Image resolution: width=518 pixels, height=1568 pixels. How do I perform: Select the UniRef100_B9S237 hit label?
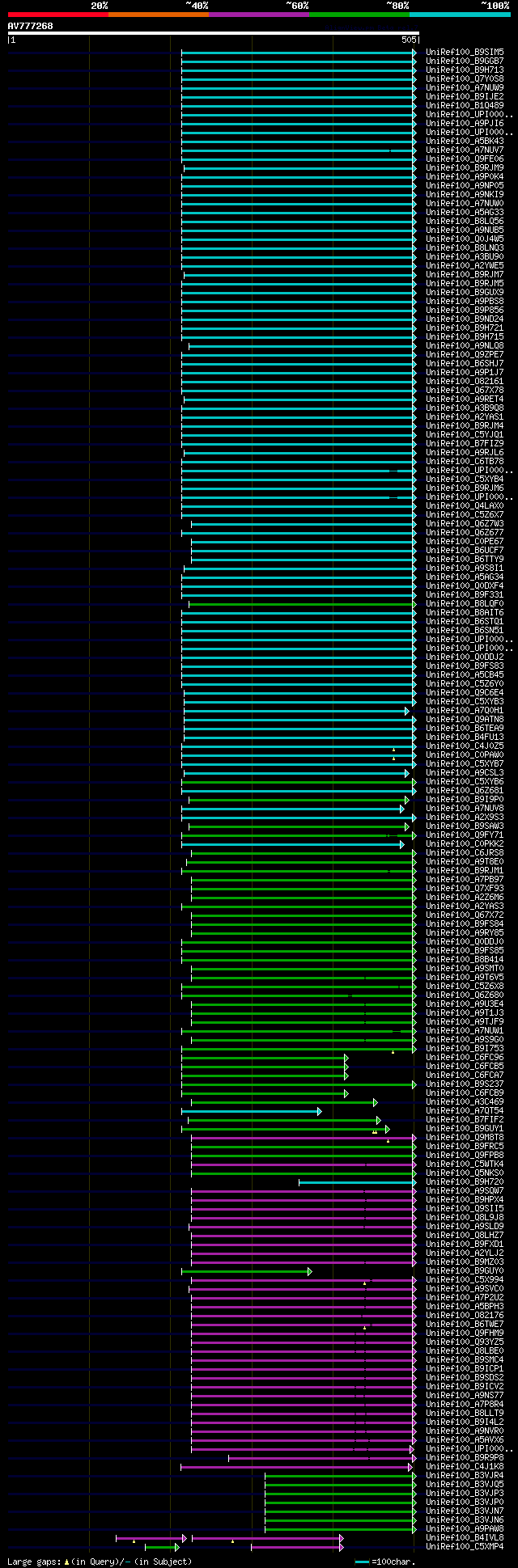click(x=465, y=1084)
